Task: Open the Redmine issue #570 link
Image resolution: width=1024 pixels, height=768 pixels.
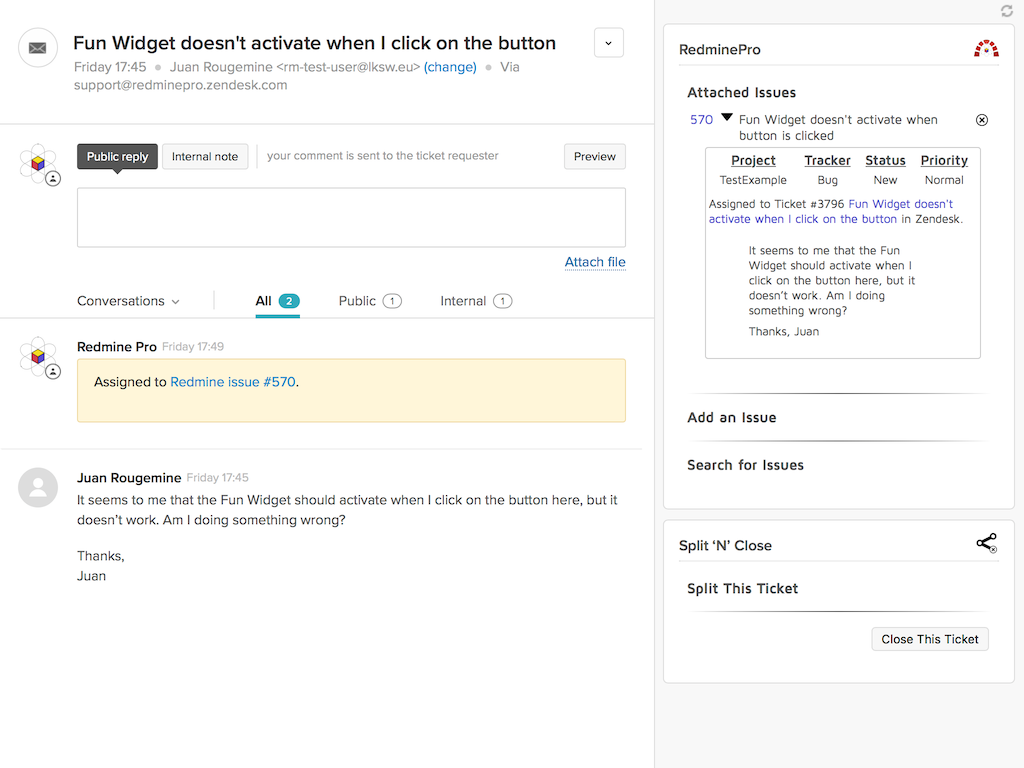Action: coord(230,381)
